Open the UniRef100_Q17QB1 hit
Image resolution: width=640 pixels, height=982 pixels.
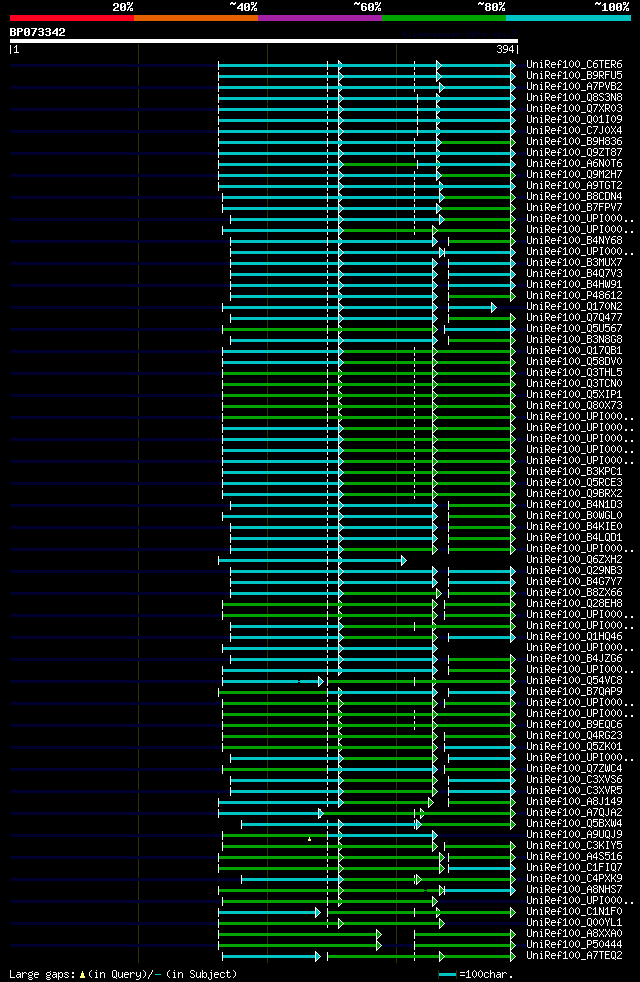click(574, 351)
